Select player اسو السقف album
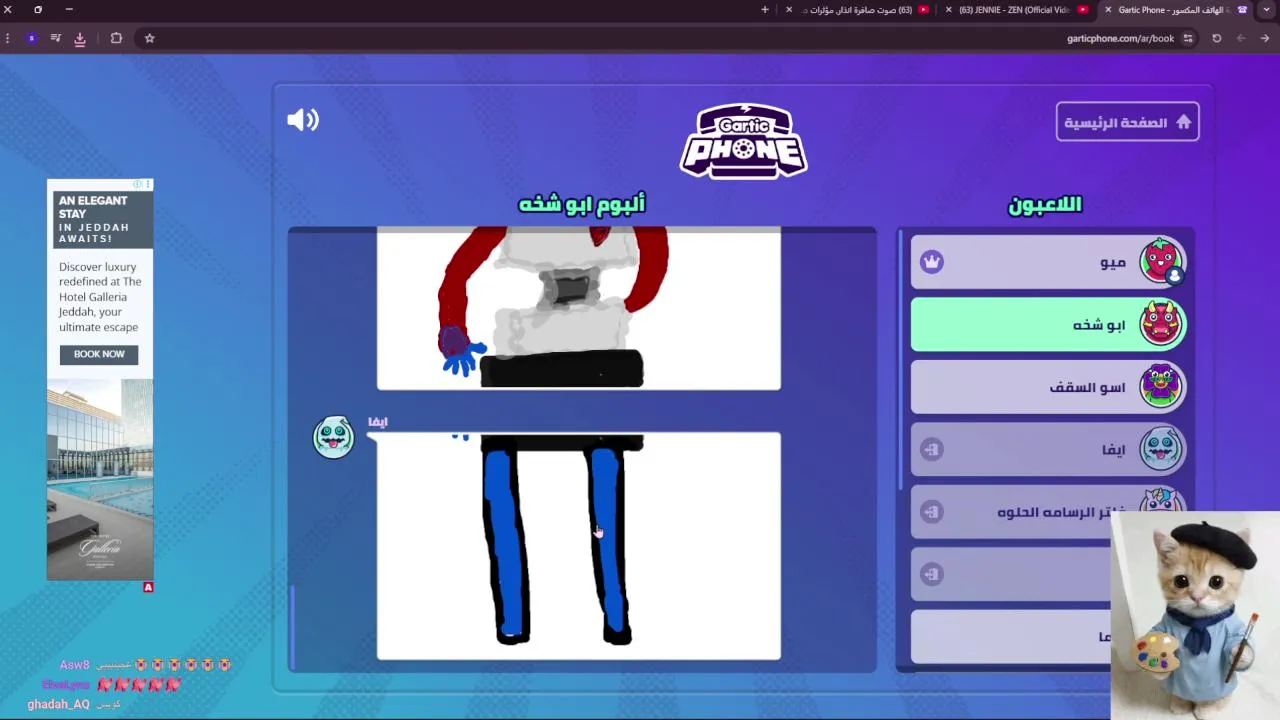The width and height of the screenshot is (1280, 720). [1048, 387]
